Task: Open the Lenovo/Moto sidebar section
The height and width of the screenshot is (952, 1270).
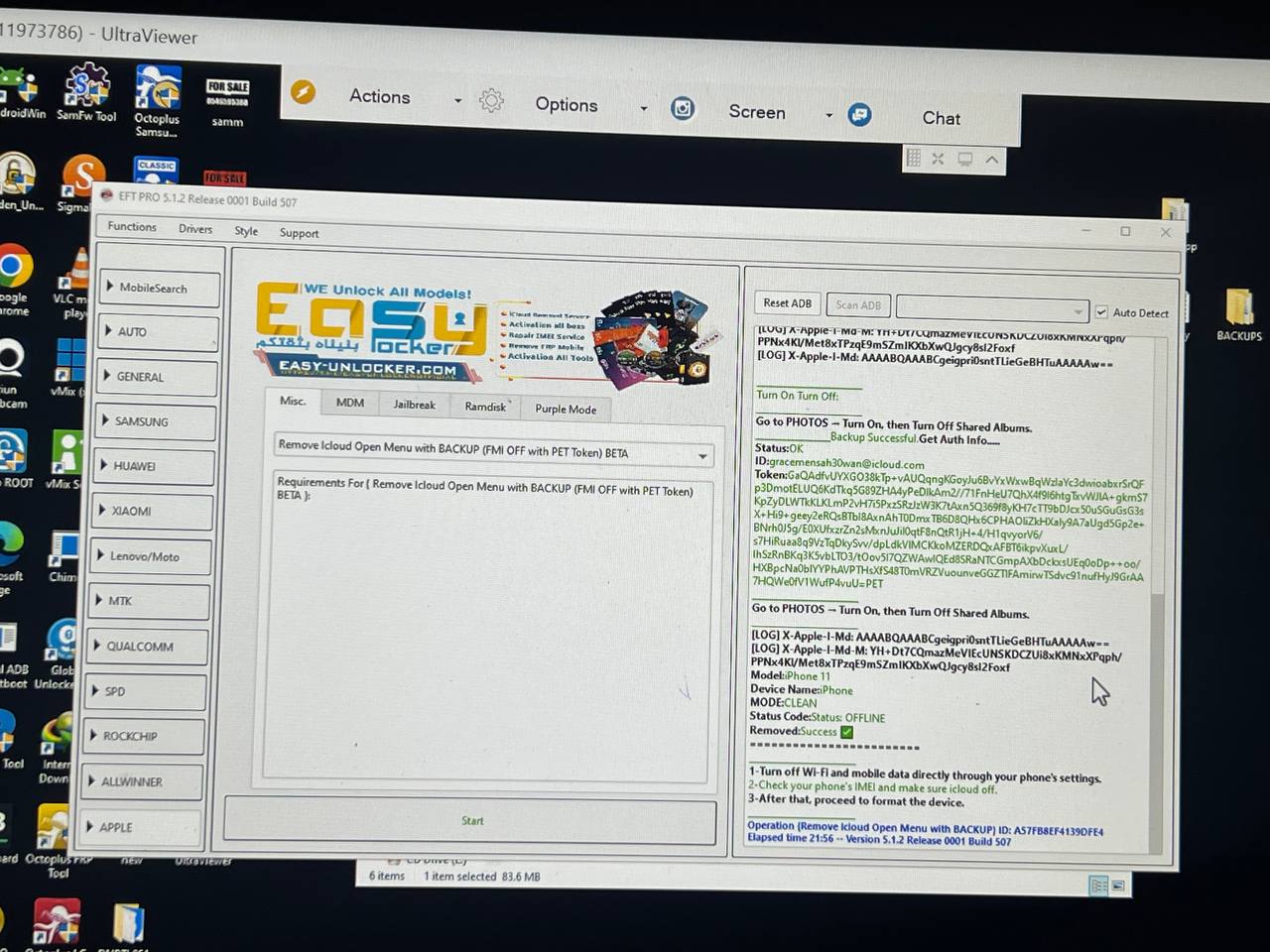Action: pos(152,556)
